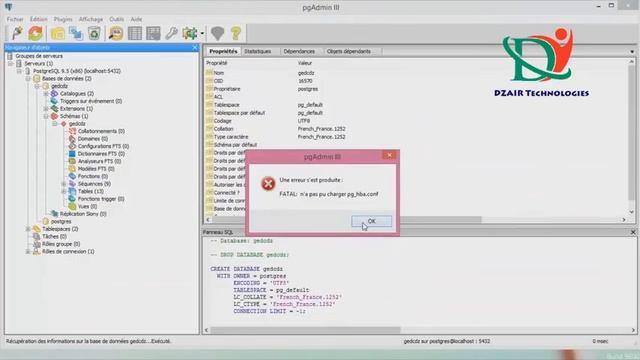Select the gedcdz database in the tree
This screenshot has height=360, width=640.
click(x=59, y=86)
